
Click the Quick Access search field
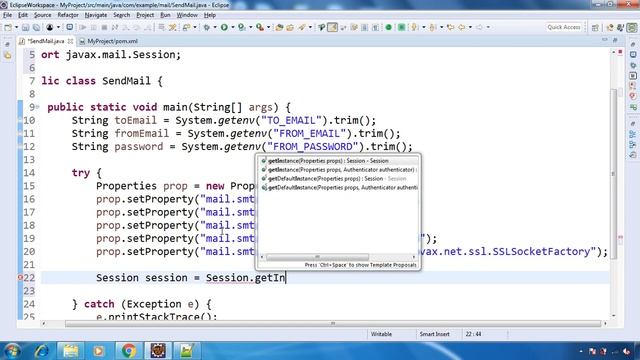tap(564, 27)
